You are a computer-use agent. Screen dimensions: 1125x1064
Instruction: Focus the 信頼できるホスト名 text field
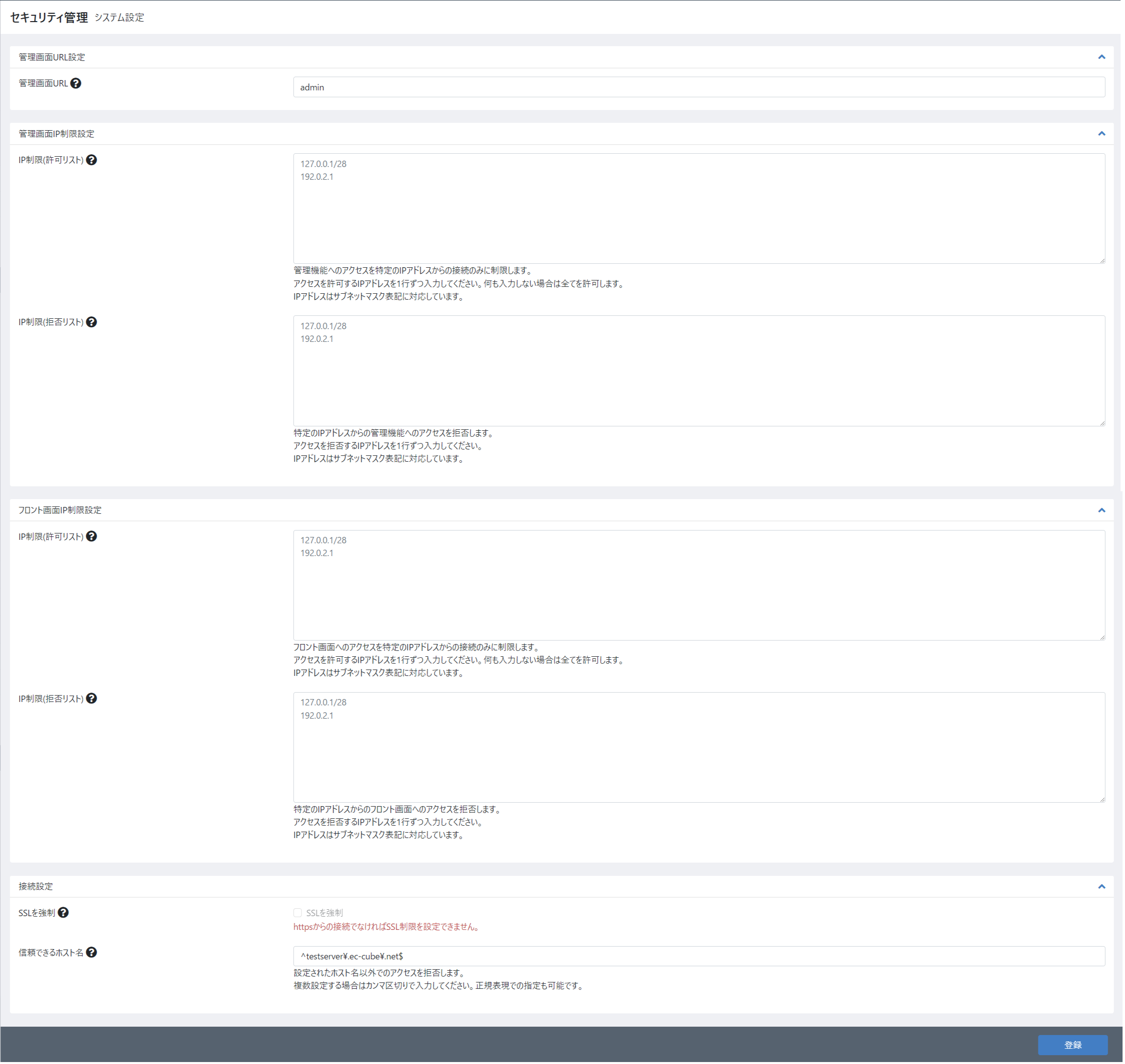699,956
